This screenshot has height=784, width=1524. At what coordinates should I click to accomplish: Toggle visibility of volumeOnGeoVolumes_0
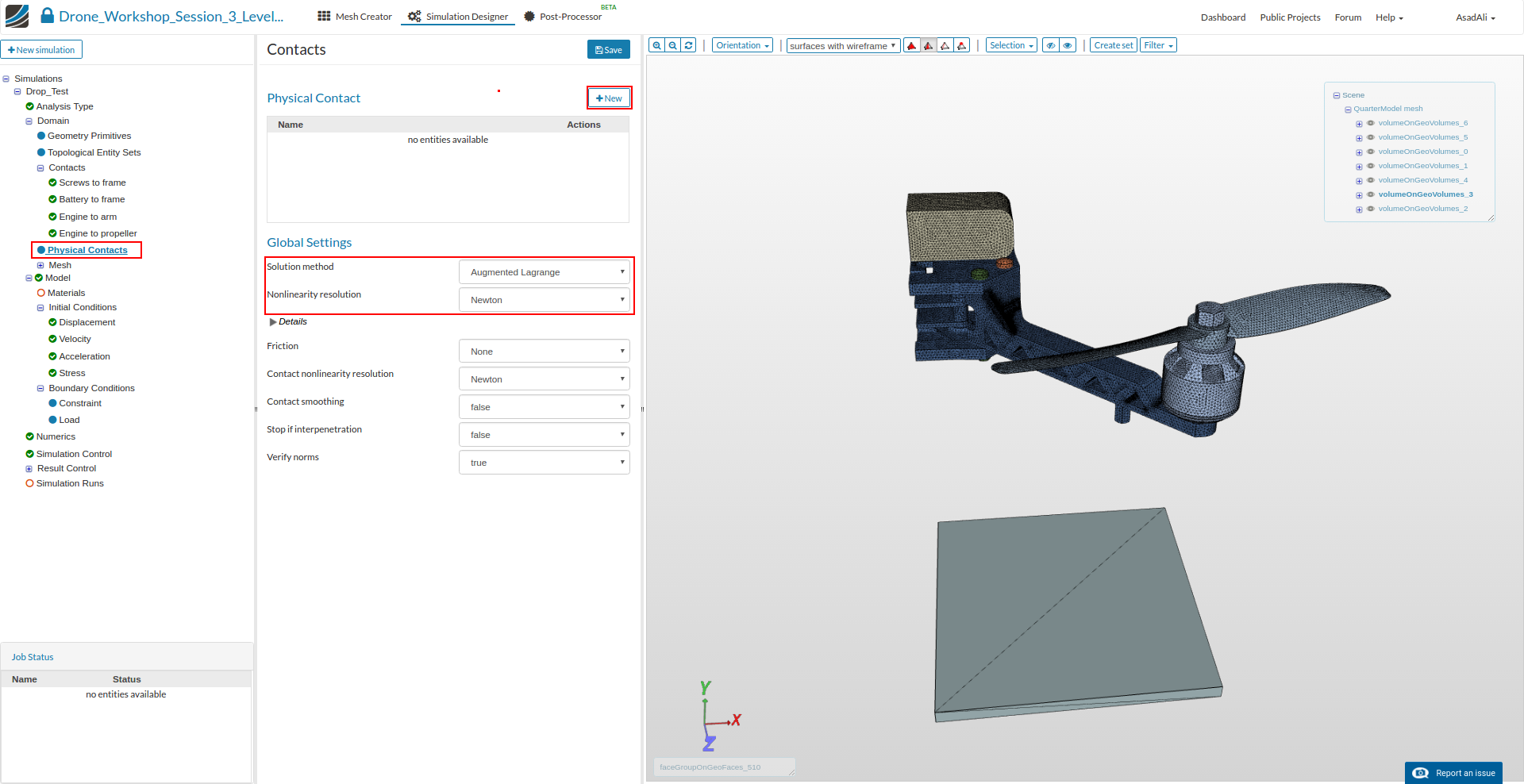click(x=1371, y=152)
